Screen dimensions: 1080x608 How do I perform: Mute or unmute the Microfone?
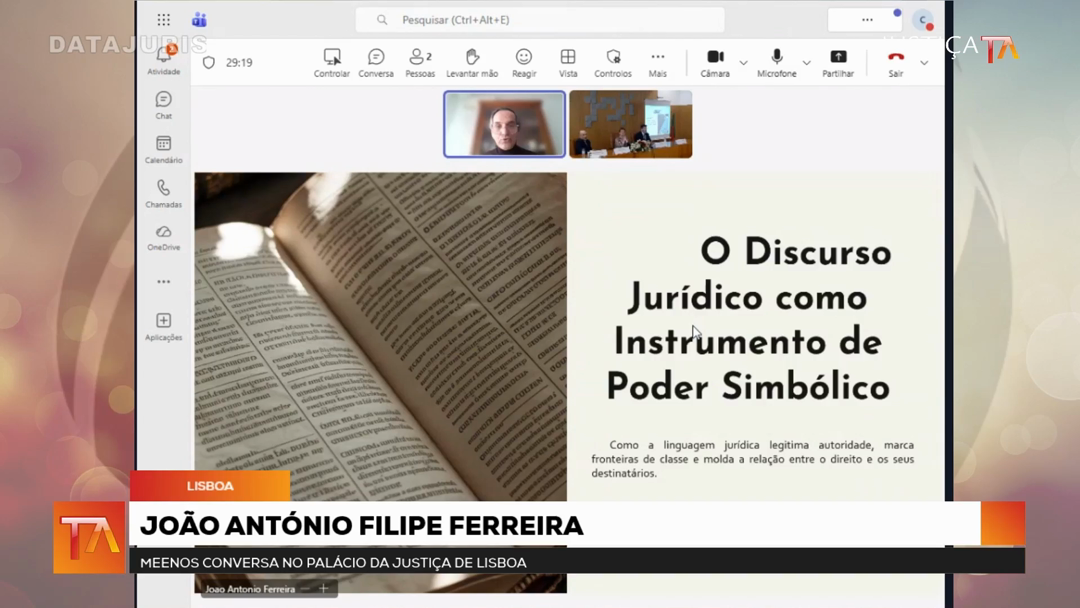pyautogui.click(x=777, y=58)
